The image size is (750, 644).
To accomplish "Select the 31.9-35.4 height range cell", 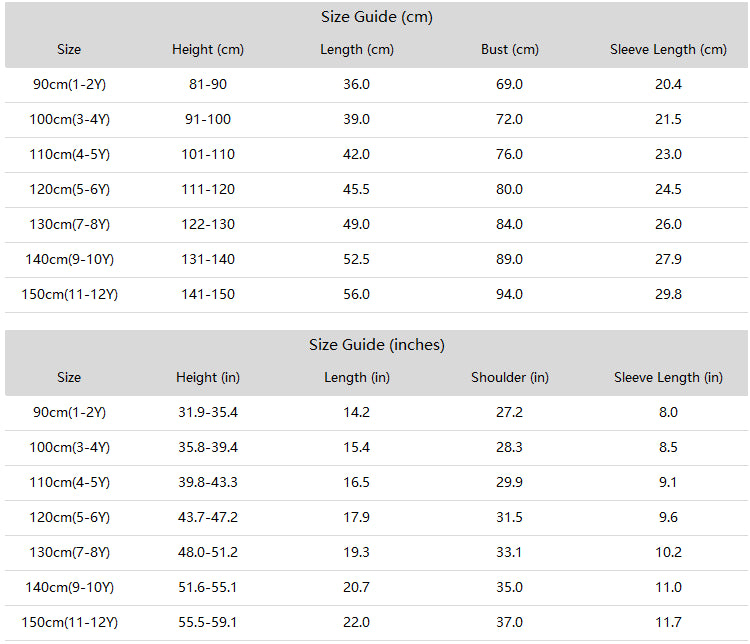I will coord(208,412).
